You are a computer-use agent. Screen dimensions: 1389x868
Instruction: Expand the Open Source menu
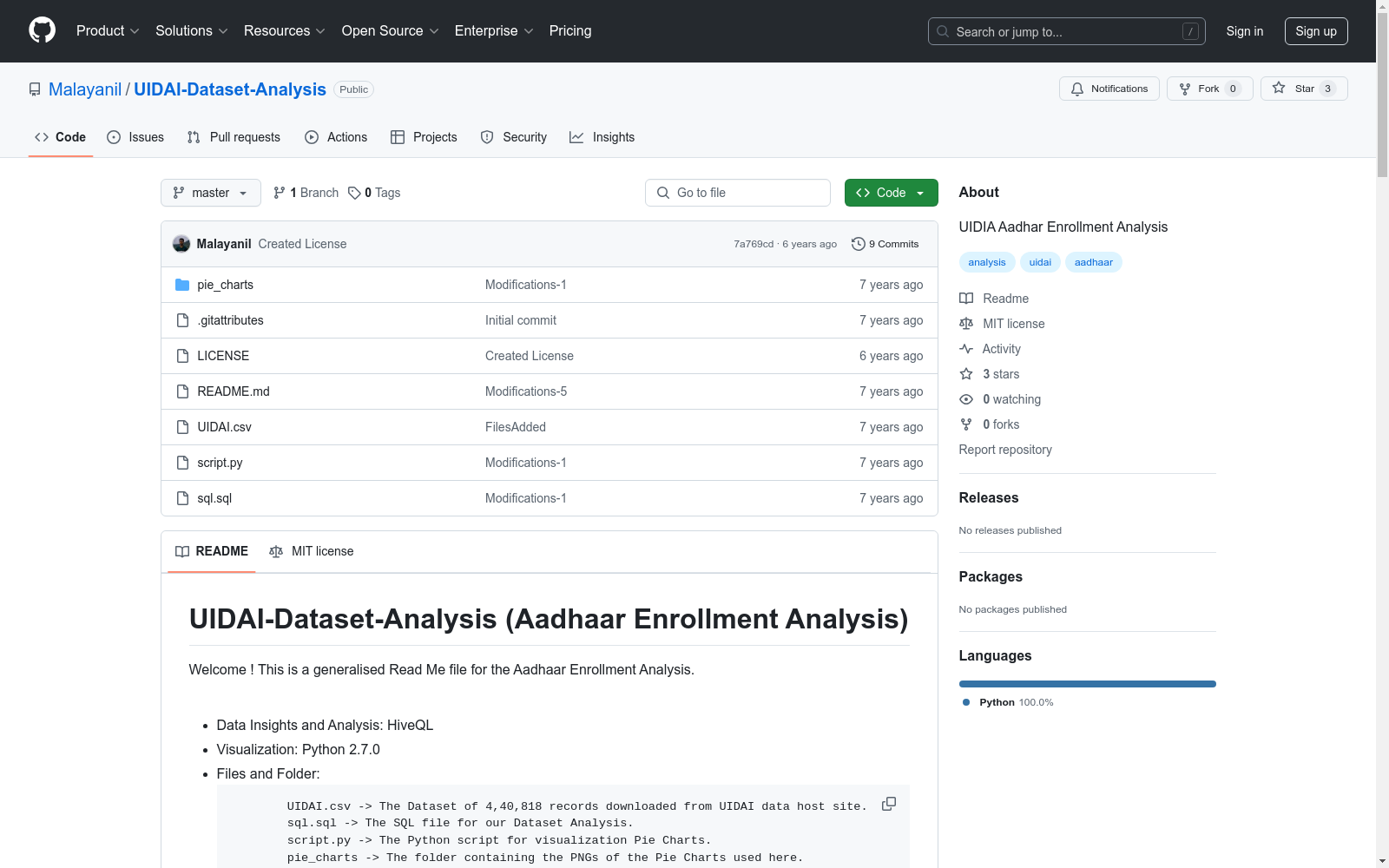(x=390, y=30)
